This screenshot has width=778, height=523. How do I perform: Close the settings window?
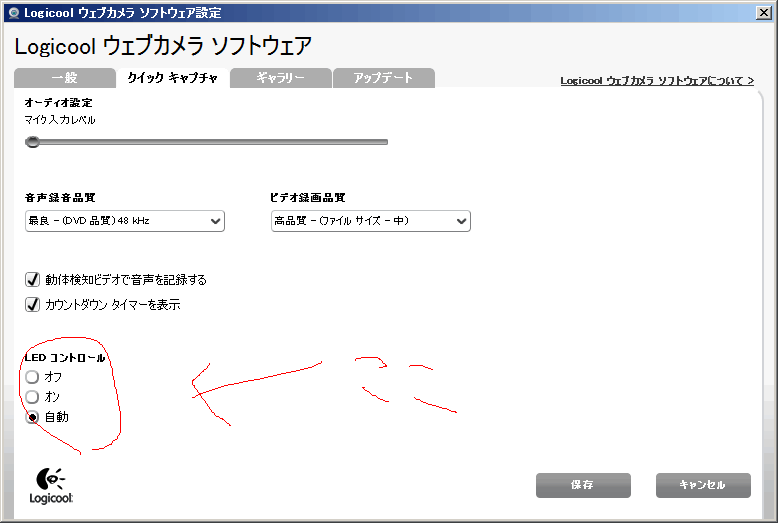[x=763, y=13]
